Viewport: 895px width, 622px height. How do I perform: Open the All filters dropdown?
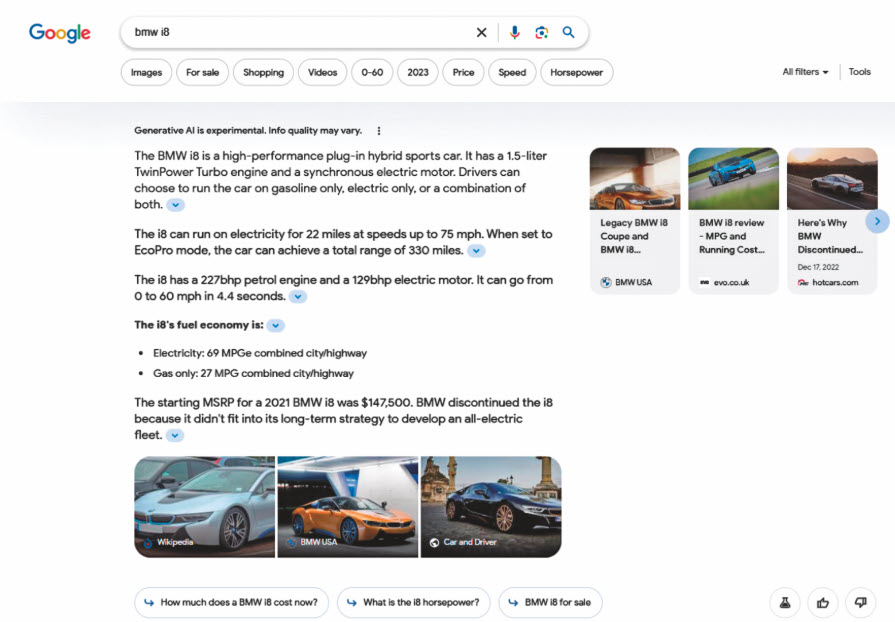coord(805,72)
